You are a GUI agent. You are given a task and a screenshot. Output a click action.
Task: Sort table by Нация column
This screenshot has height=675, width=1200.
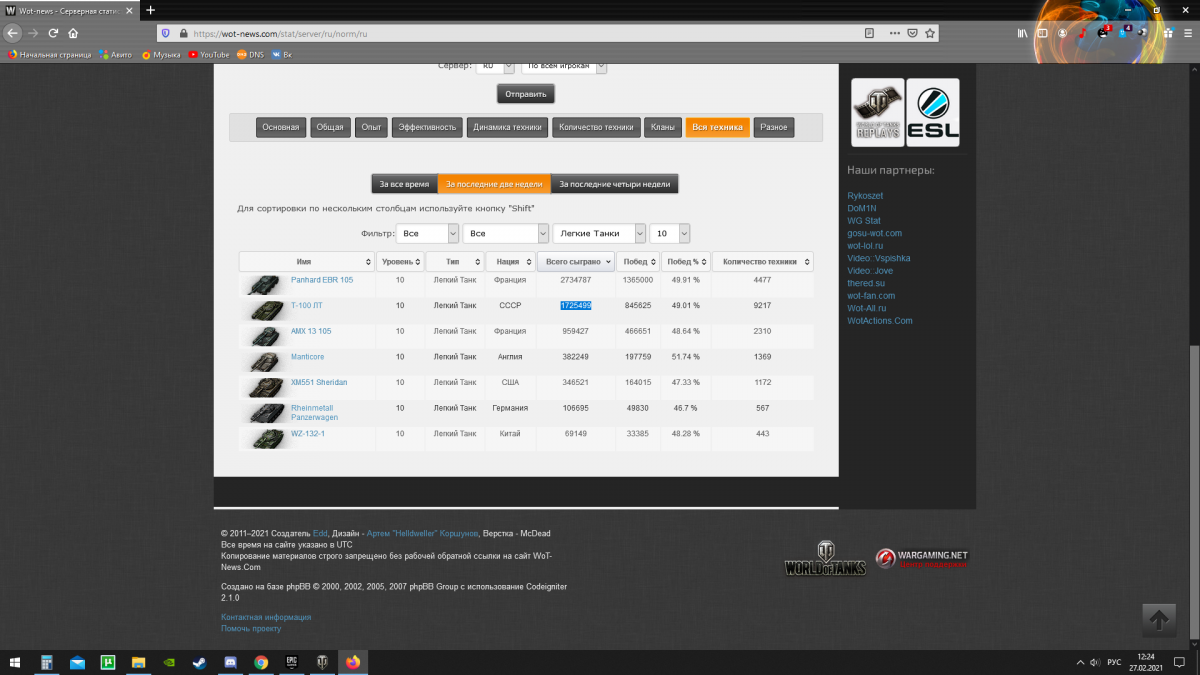click(x=510, y=261)
